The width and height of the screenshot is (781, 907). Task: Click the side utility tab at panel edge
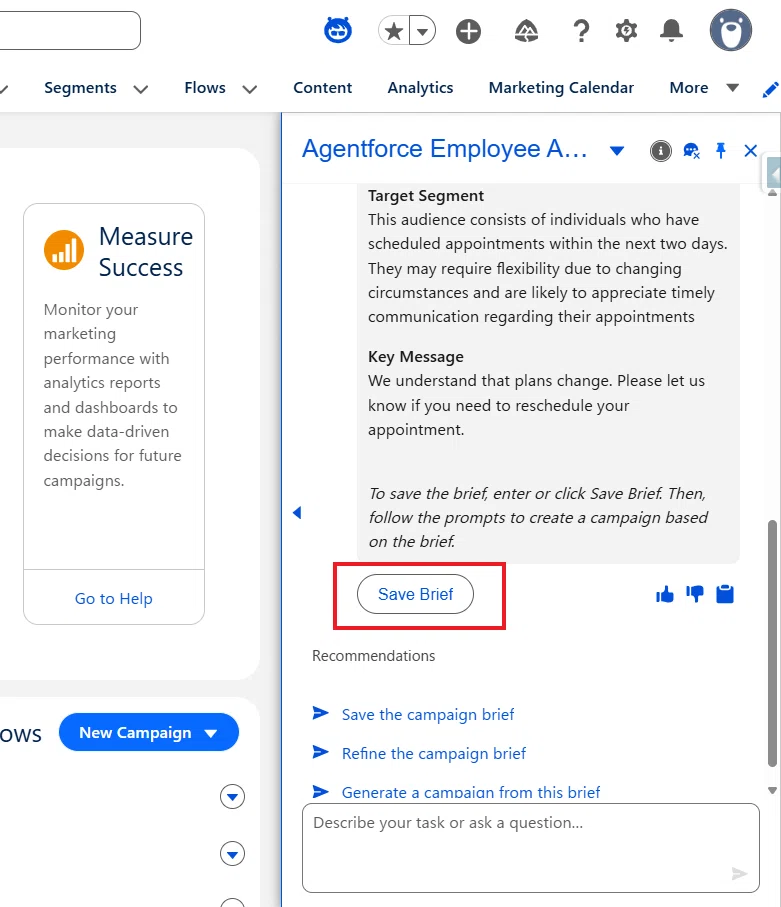click(x=773, y=173)
